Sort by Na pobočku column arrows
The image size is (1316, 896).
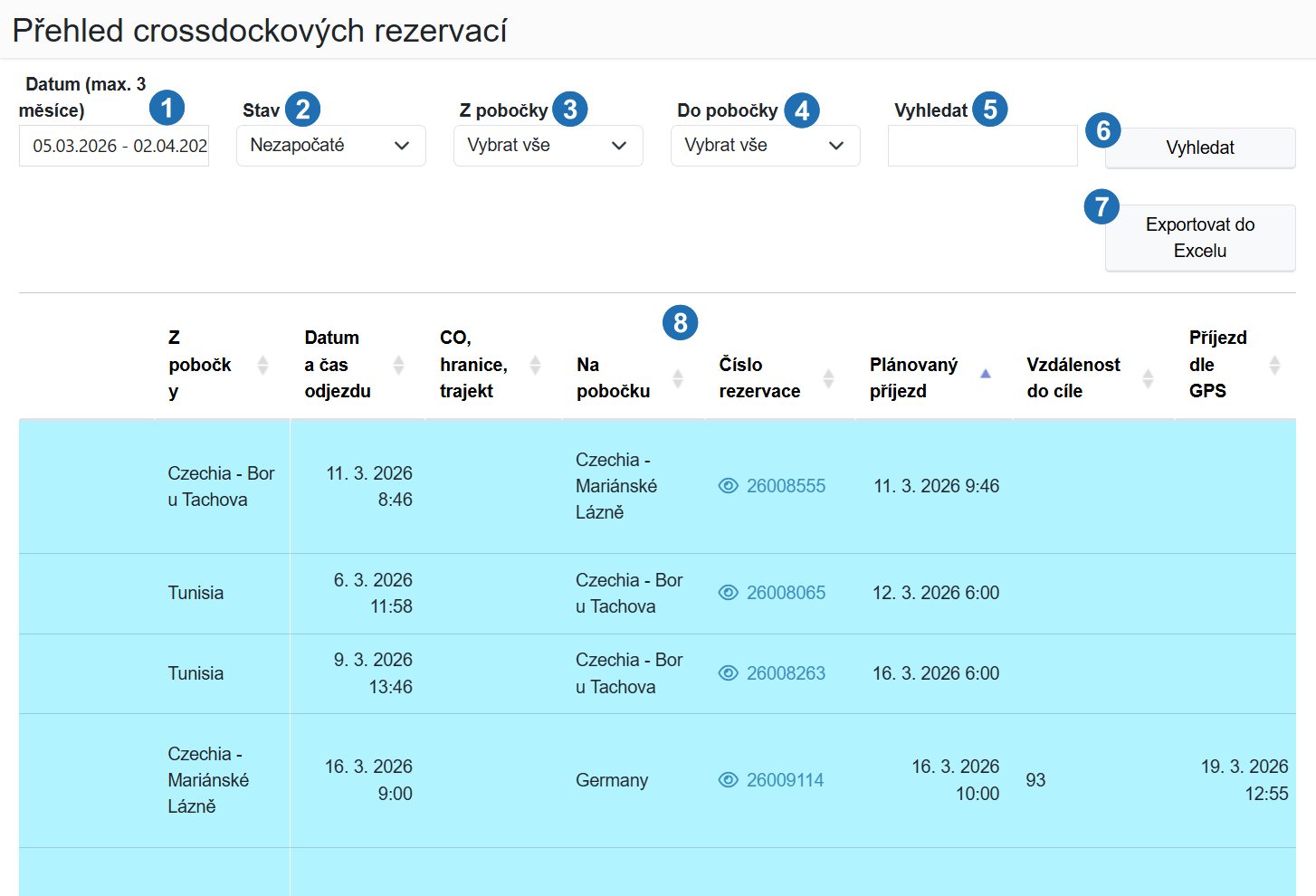point(678,378)
